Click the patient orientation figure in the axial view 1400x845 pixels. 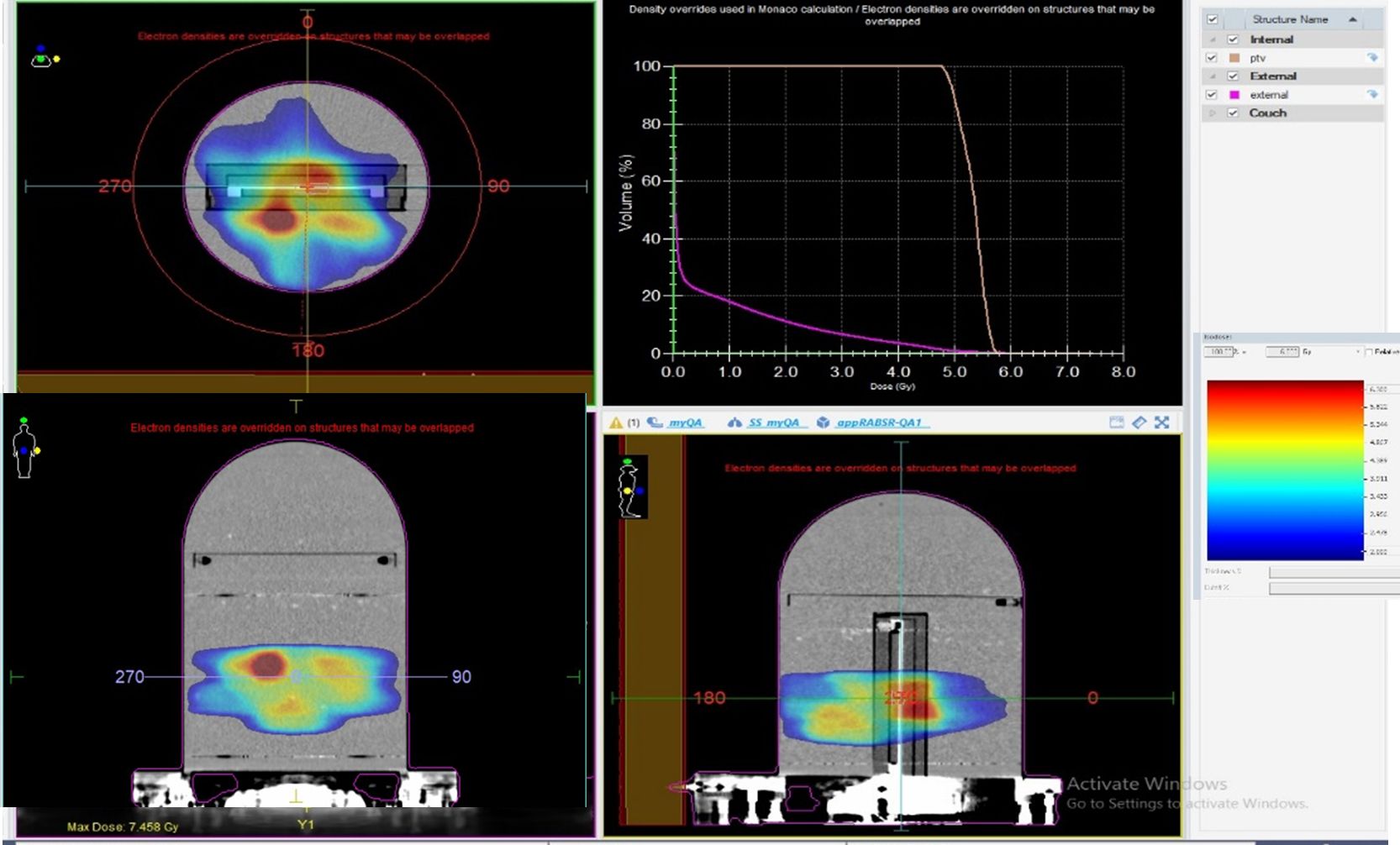(x=44, y=56)
